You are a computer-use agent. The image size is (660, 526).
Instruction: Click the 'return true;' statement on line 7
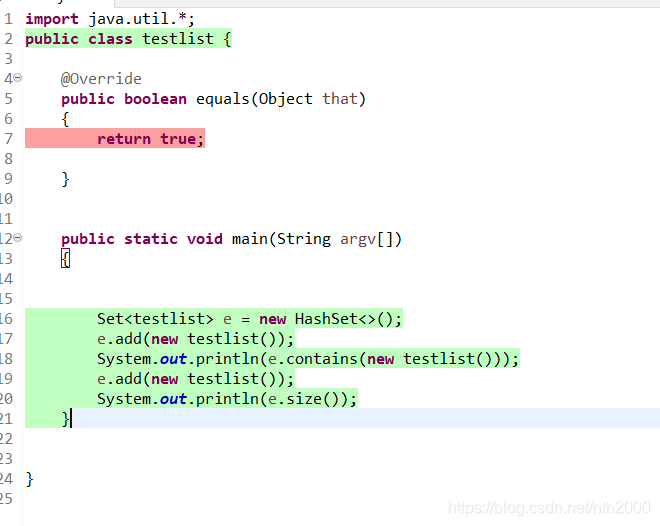click(x=150, y=138)
